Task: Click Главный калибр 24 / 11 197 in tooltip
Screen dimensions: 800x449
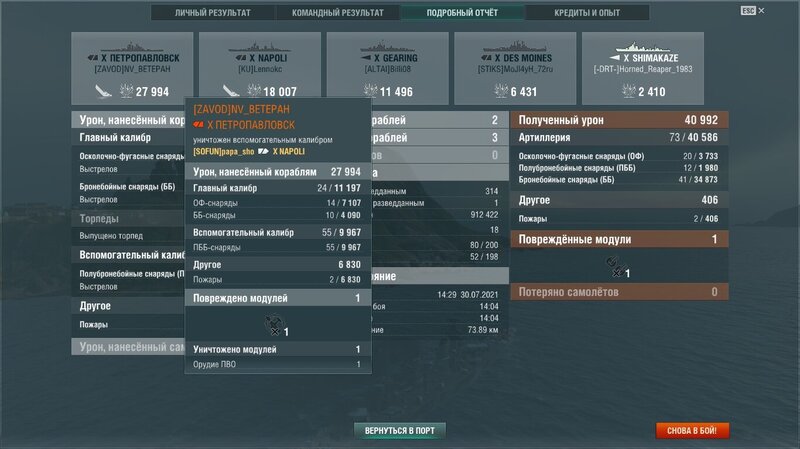Action: 278,188
